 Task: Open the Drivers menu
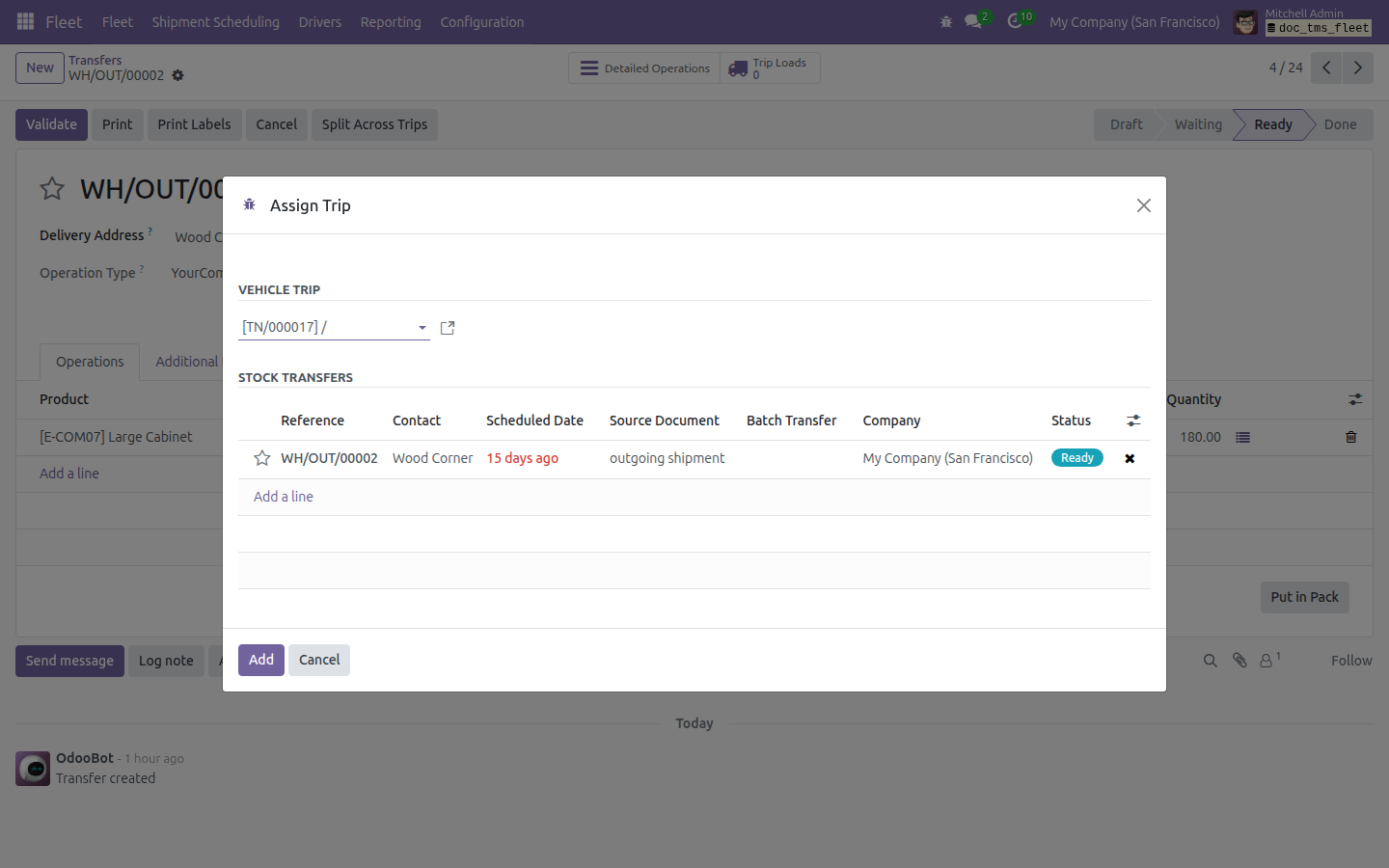click(x=320, y=21)
